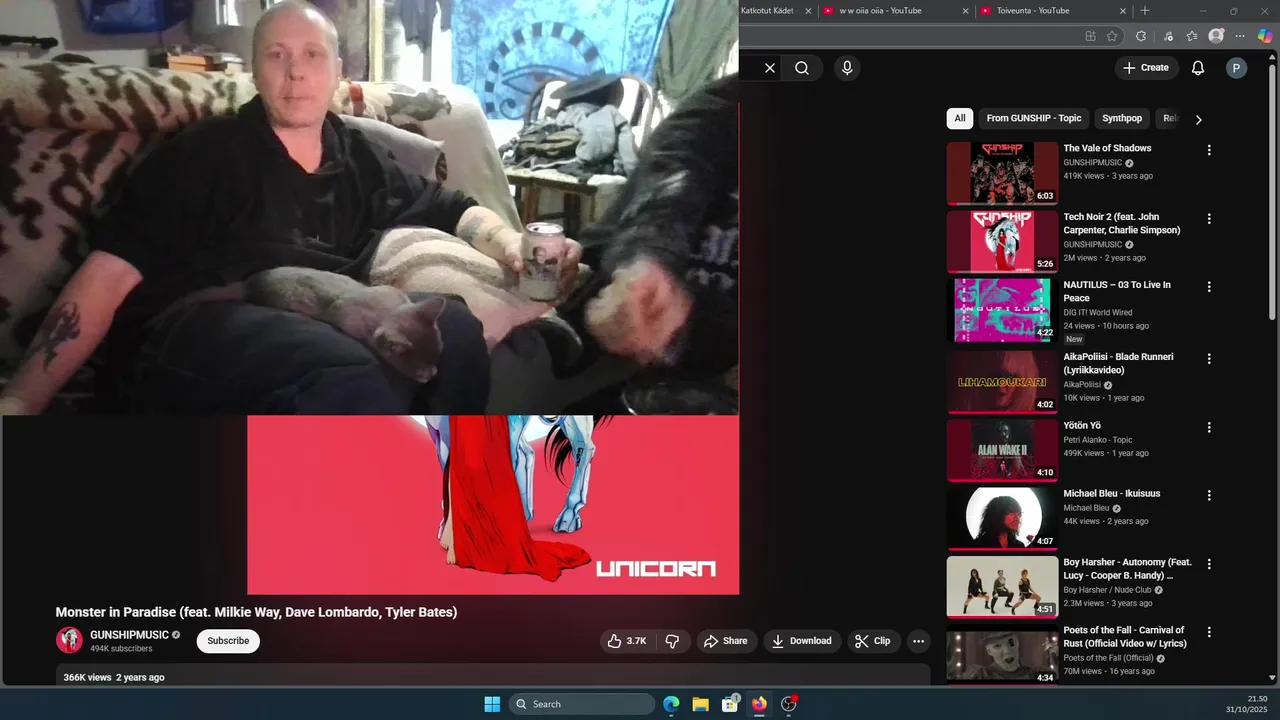
Task: Open options for NAUTILUS – 03 To Live In Peace
Action: [x=1209, y=286]
